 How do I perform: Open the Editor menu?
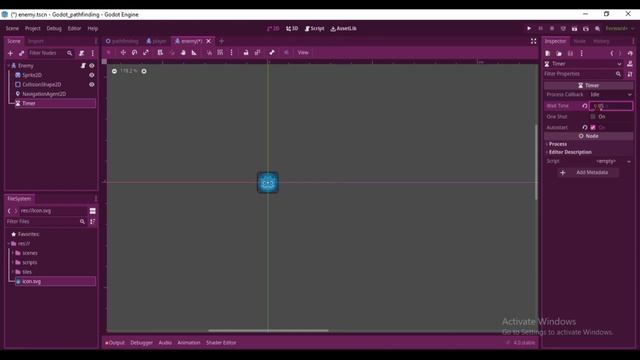coord(74,29)
